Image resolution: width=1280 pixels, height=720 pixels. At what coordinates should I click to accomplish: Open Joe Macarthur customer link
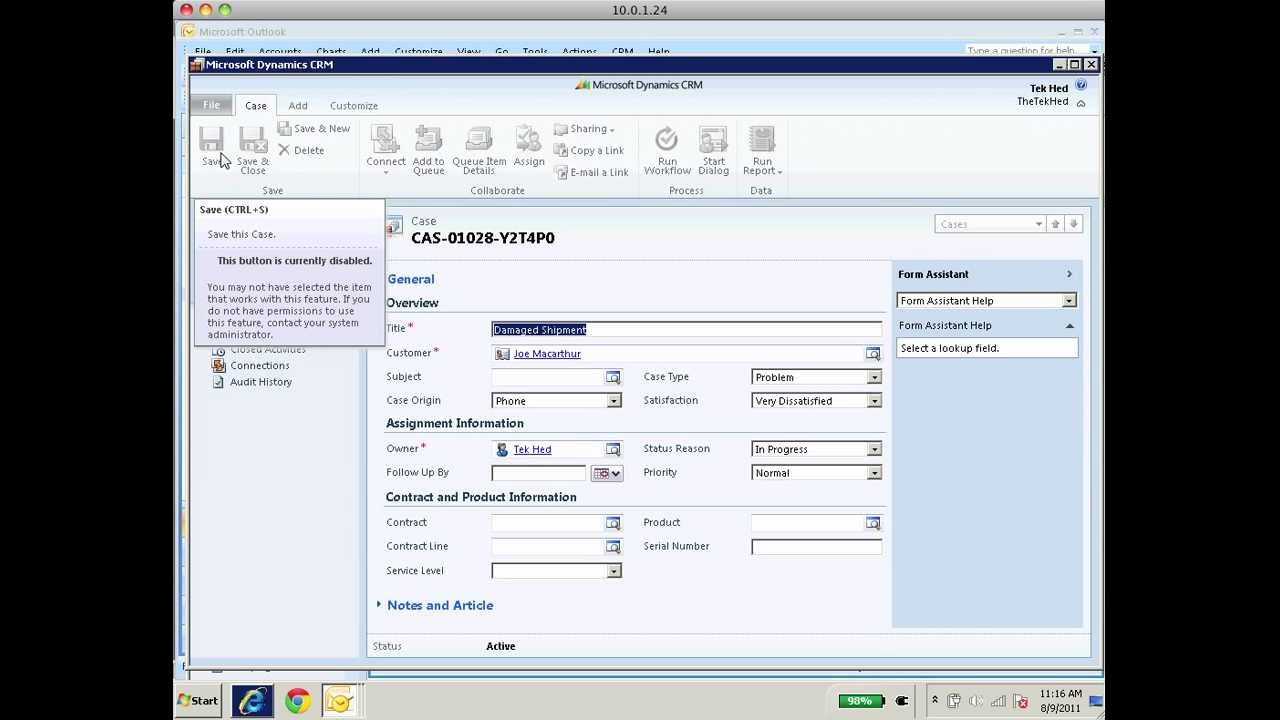point(547,354)
